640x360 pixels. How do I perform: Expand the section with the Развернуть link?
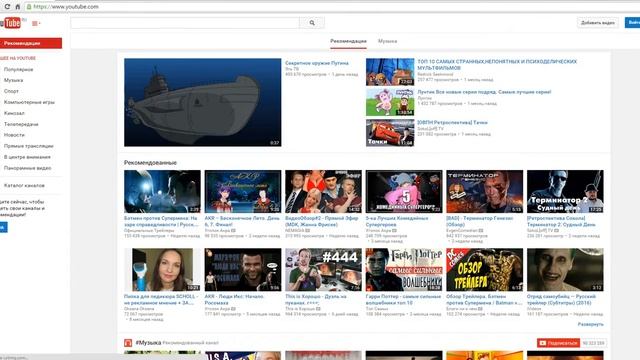[x=591, y=324]
